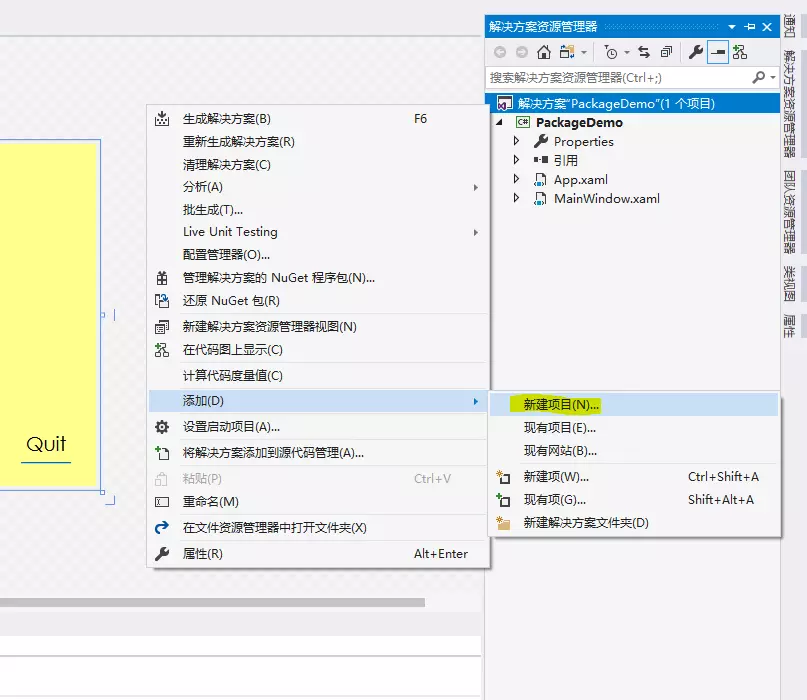Choose 清理解决方案(C)

[318, 165]
